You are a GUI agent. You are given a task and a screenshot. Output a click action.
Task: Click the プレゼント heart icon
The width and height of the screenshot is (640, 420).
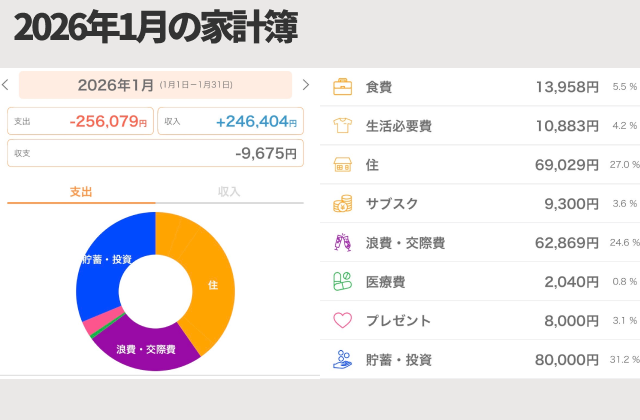click(342, 321)
